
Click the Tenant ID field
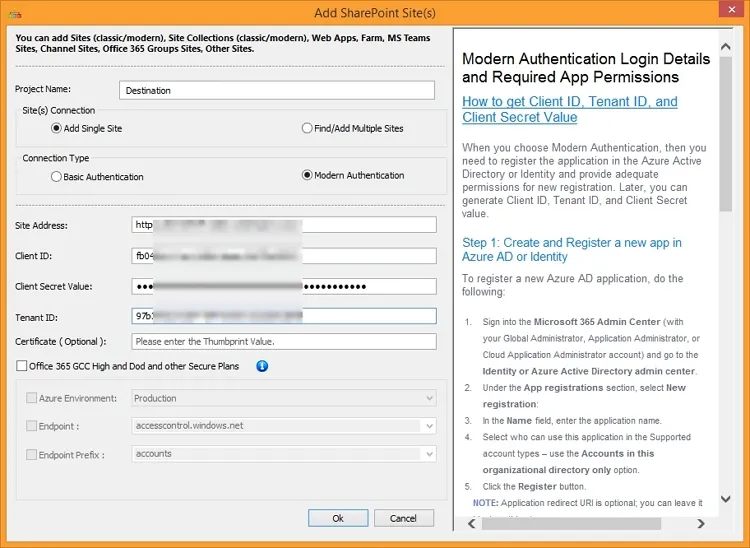pos(284,316)
